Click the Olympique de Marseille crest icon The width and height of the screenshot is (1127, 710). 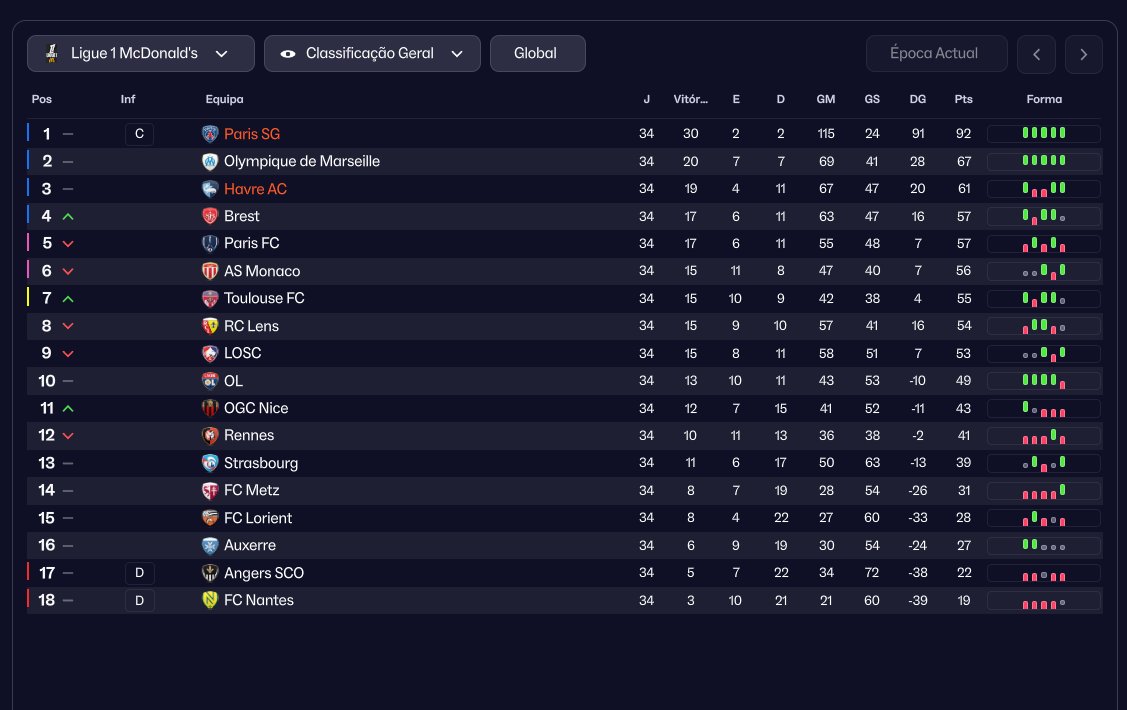pos(210,161)
